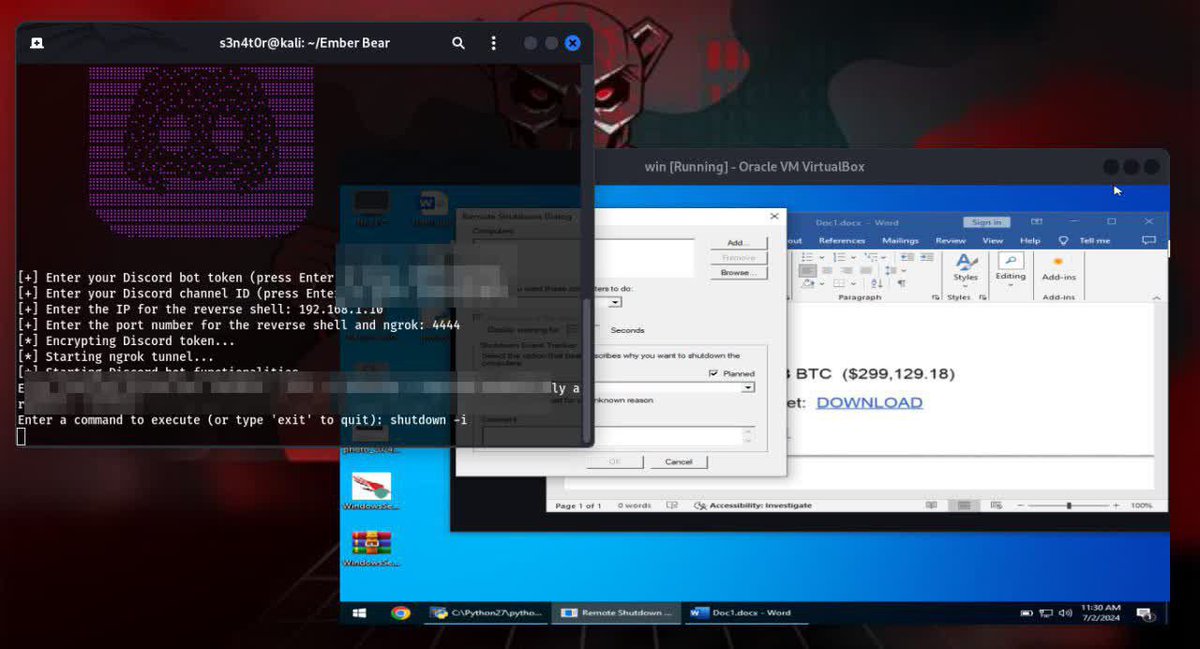
Task: Click the 100% zoom level in Word
Action: [1141, 505]
